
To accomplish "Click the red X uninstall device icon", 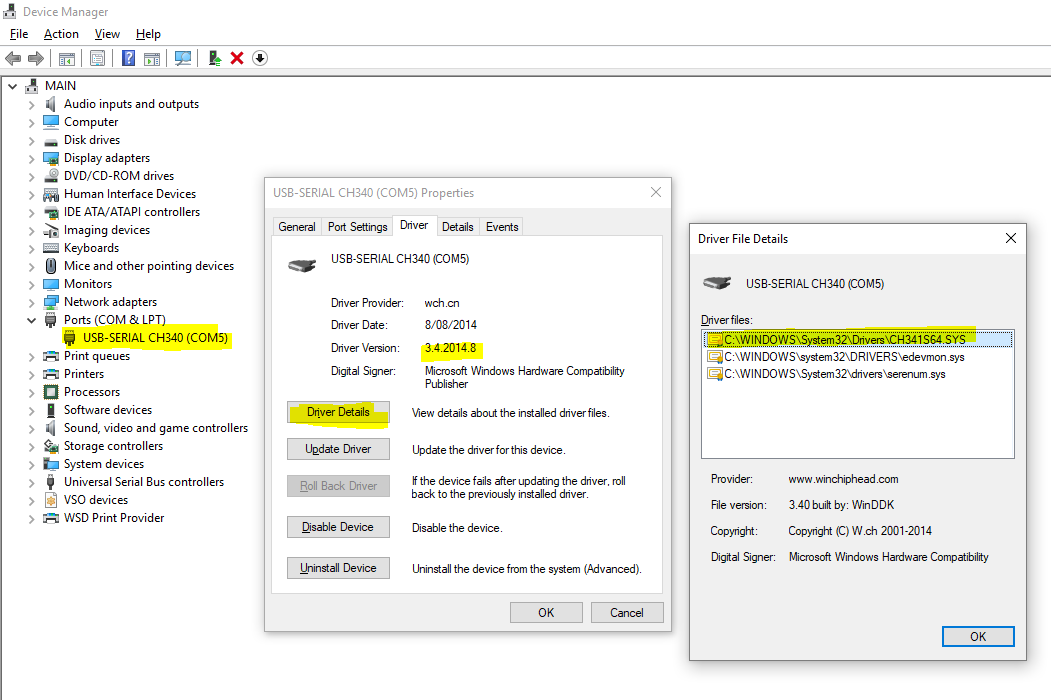I will 237,58.
